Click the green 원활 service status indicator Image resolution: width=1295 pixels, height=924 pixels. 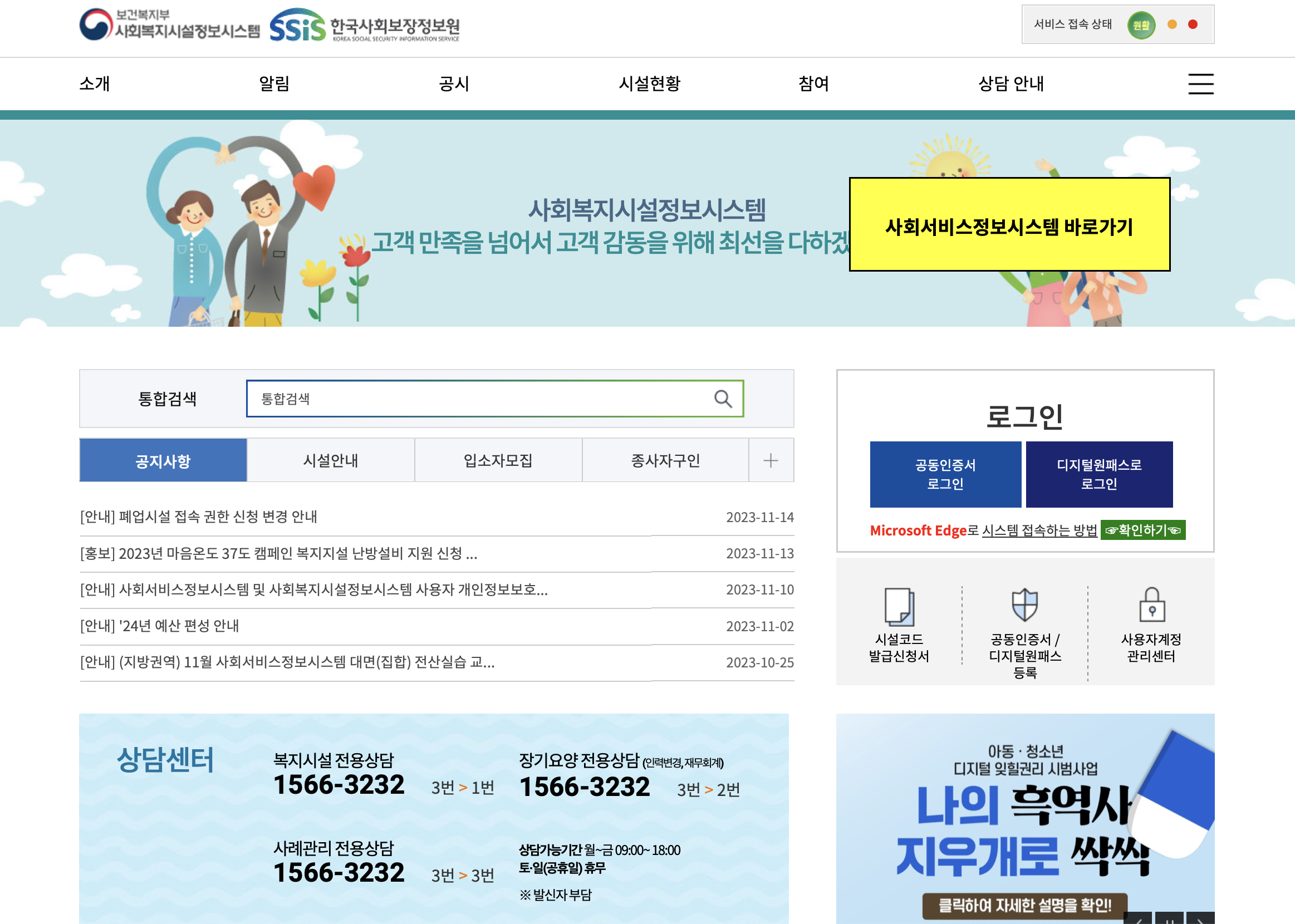point(1142,24)
